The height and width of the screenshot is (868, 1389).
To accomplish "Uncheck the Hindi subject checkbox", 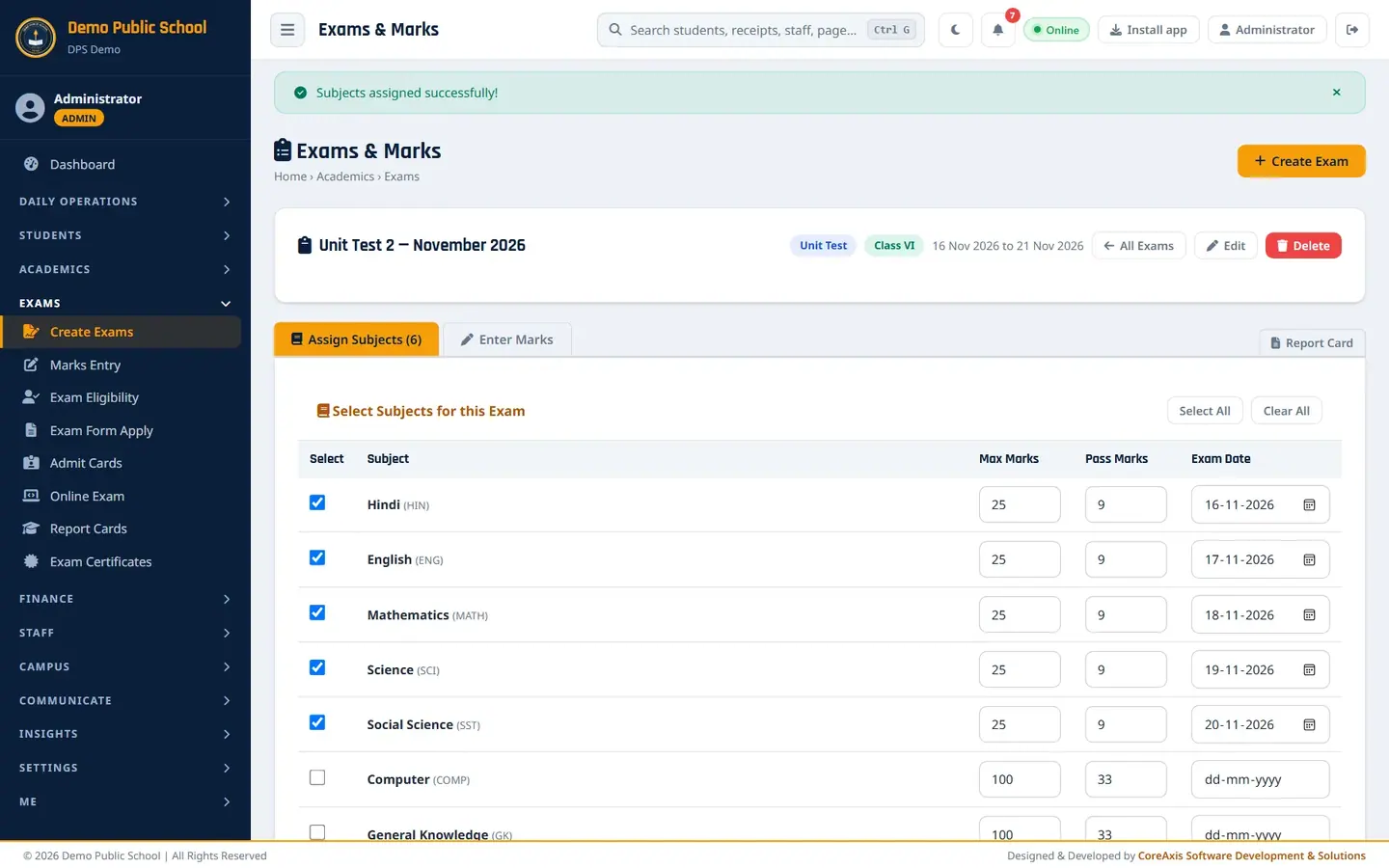I will coord(317,502).
